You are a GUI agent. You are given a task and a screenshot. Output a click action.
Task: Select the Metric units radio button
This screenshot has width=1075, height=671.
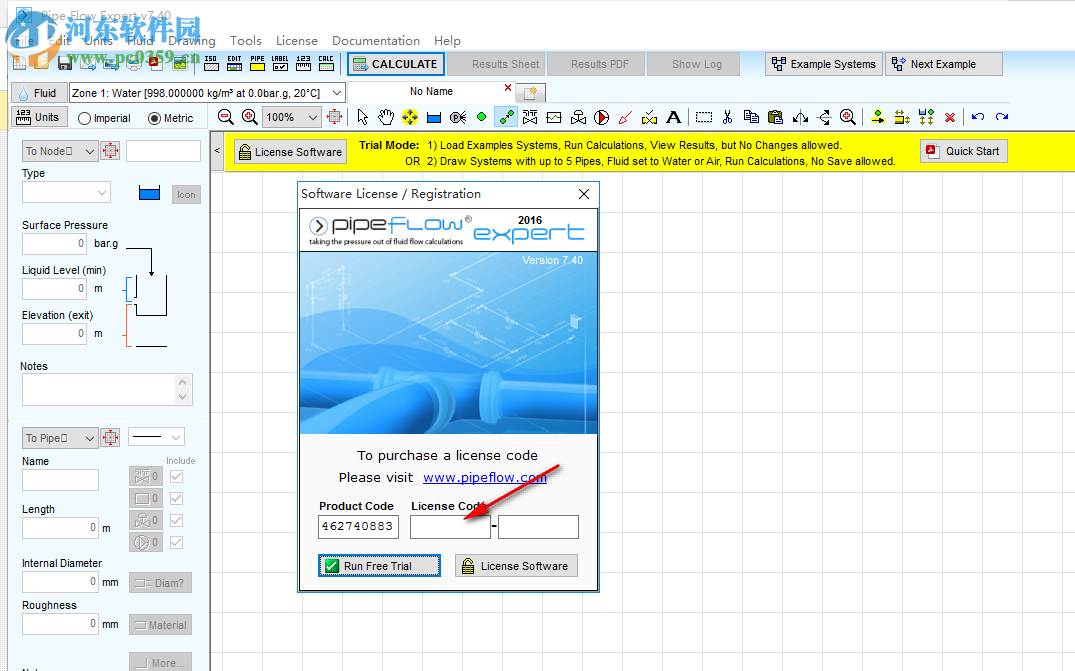[x=154, y=118]
